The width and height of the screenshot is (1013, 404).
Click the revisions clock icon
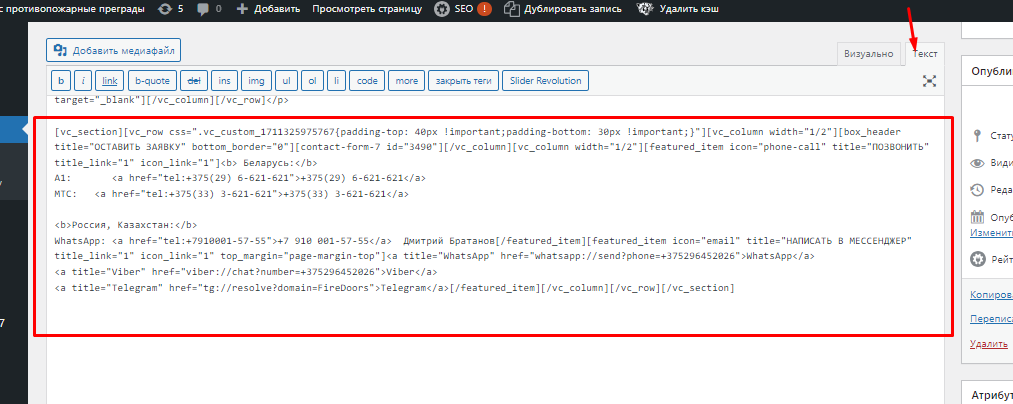pos(977,190)
